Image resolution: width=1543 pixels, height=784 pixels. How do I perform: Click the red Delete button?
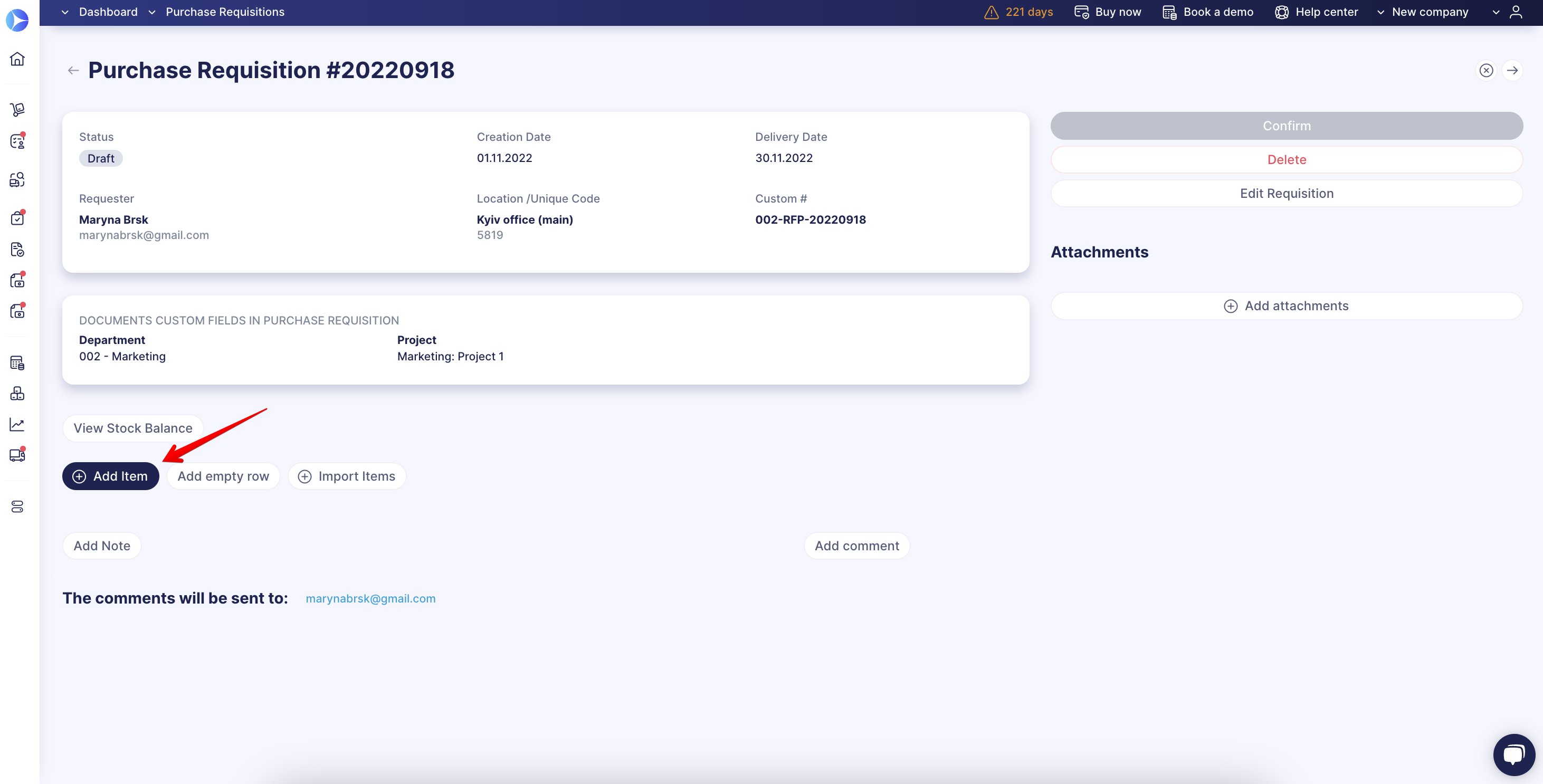pos(1287,159)
